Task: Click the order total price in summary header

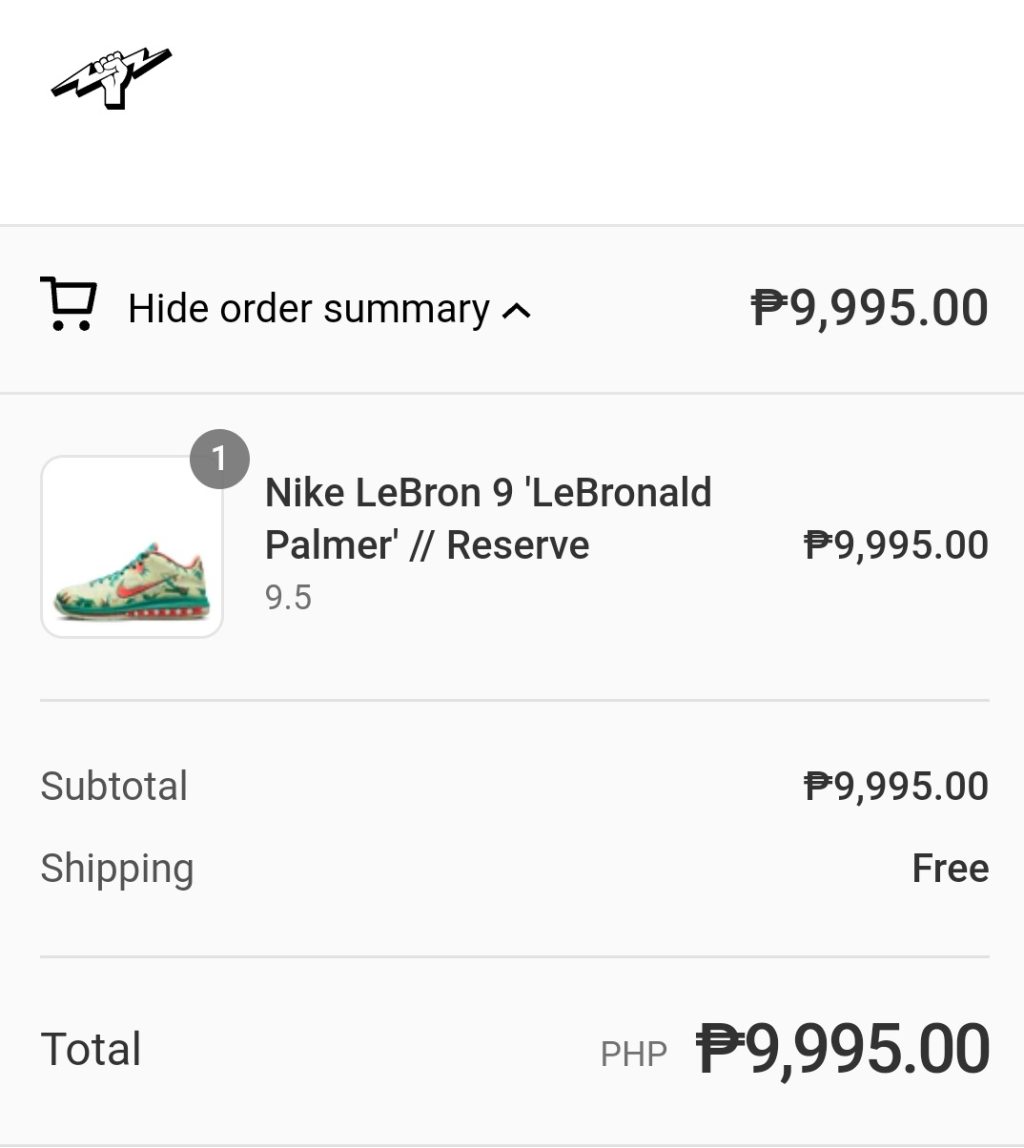Action: click(869, 308)
